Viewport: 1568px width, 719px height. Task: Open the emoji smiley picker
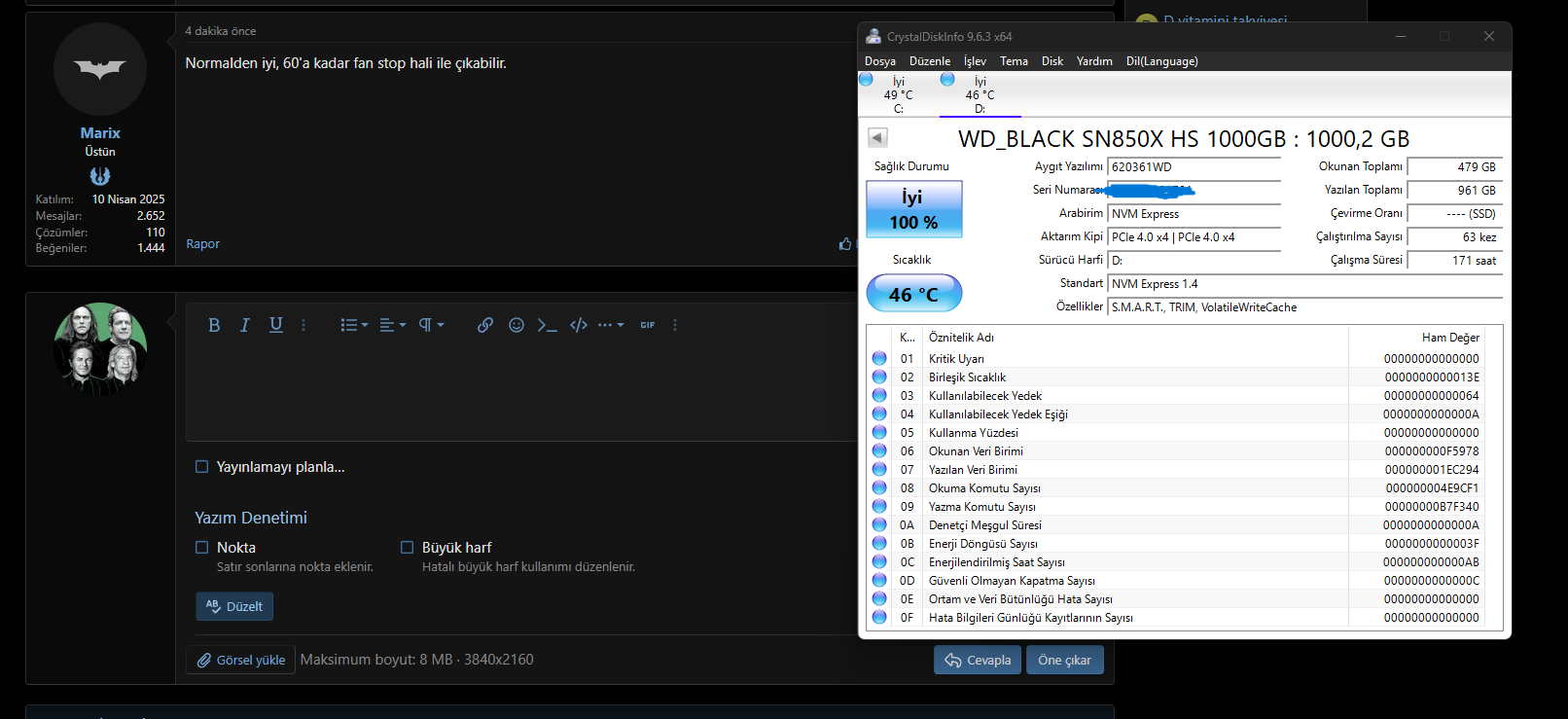pos(517,325)
